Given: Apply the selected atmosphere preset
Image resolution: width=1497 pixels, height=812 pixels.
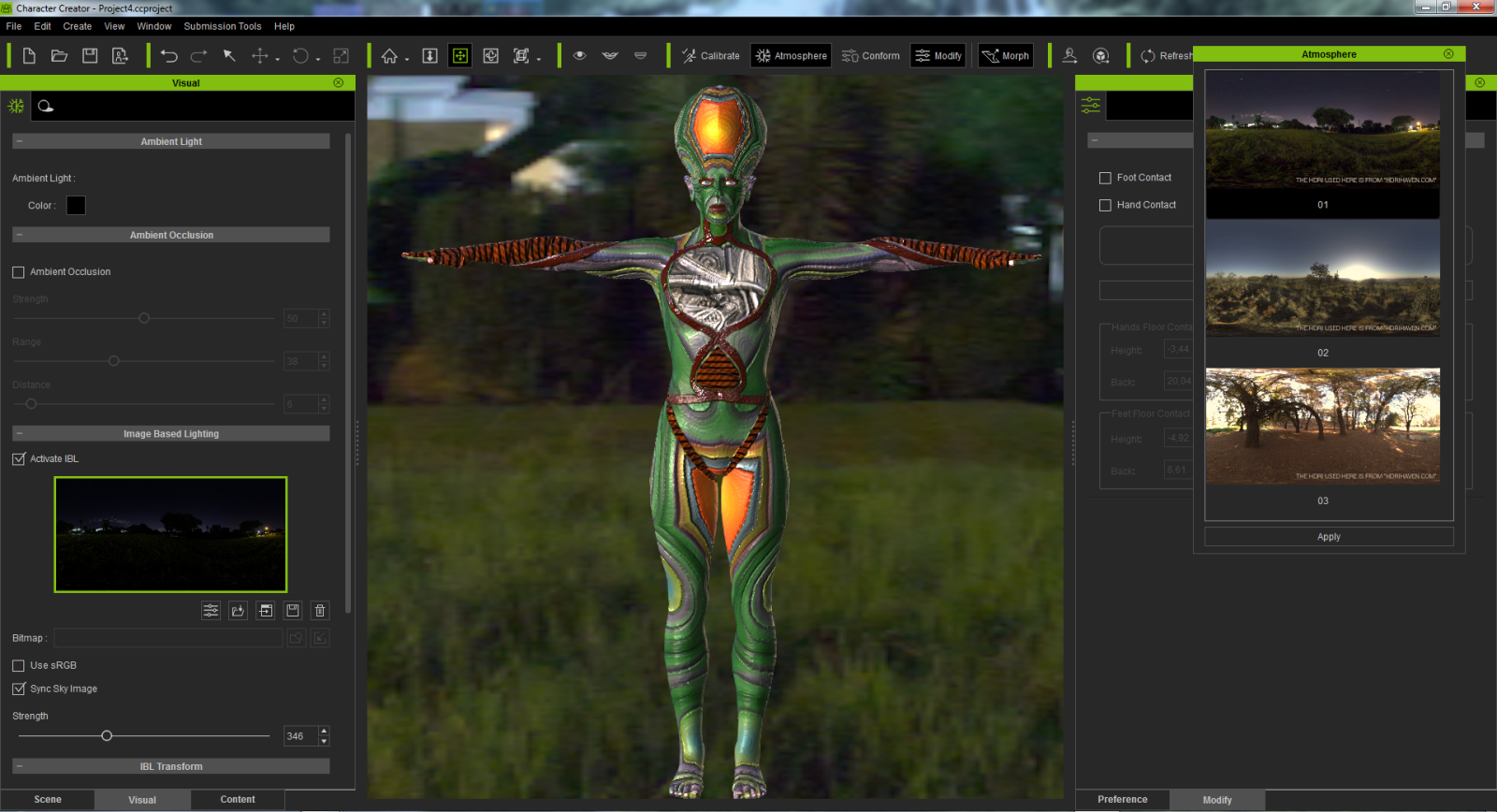Looking at the screenshot, I should 1329,537.
